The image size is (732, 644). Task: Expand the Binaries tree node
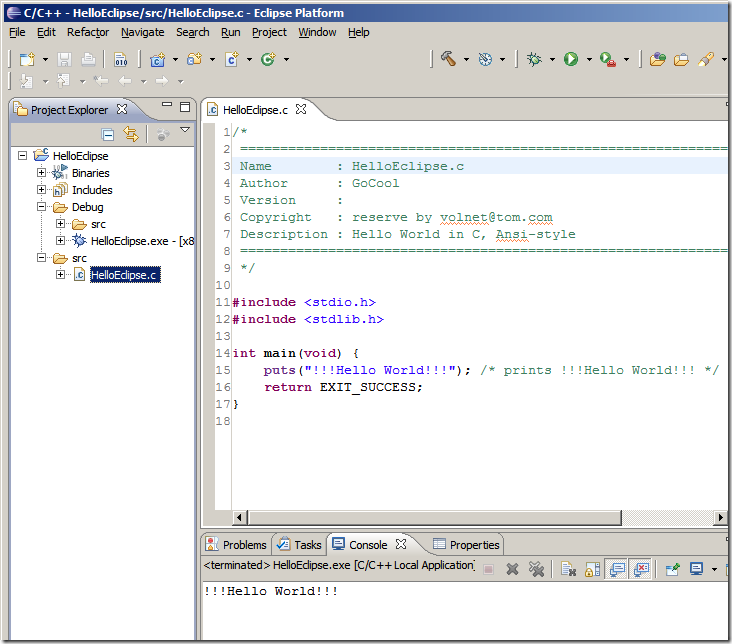click(x=42, y=172)
